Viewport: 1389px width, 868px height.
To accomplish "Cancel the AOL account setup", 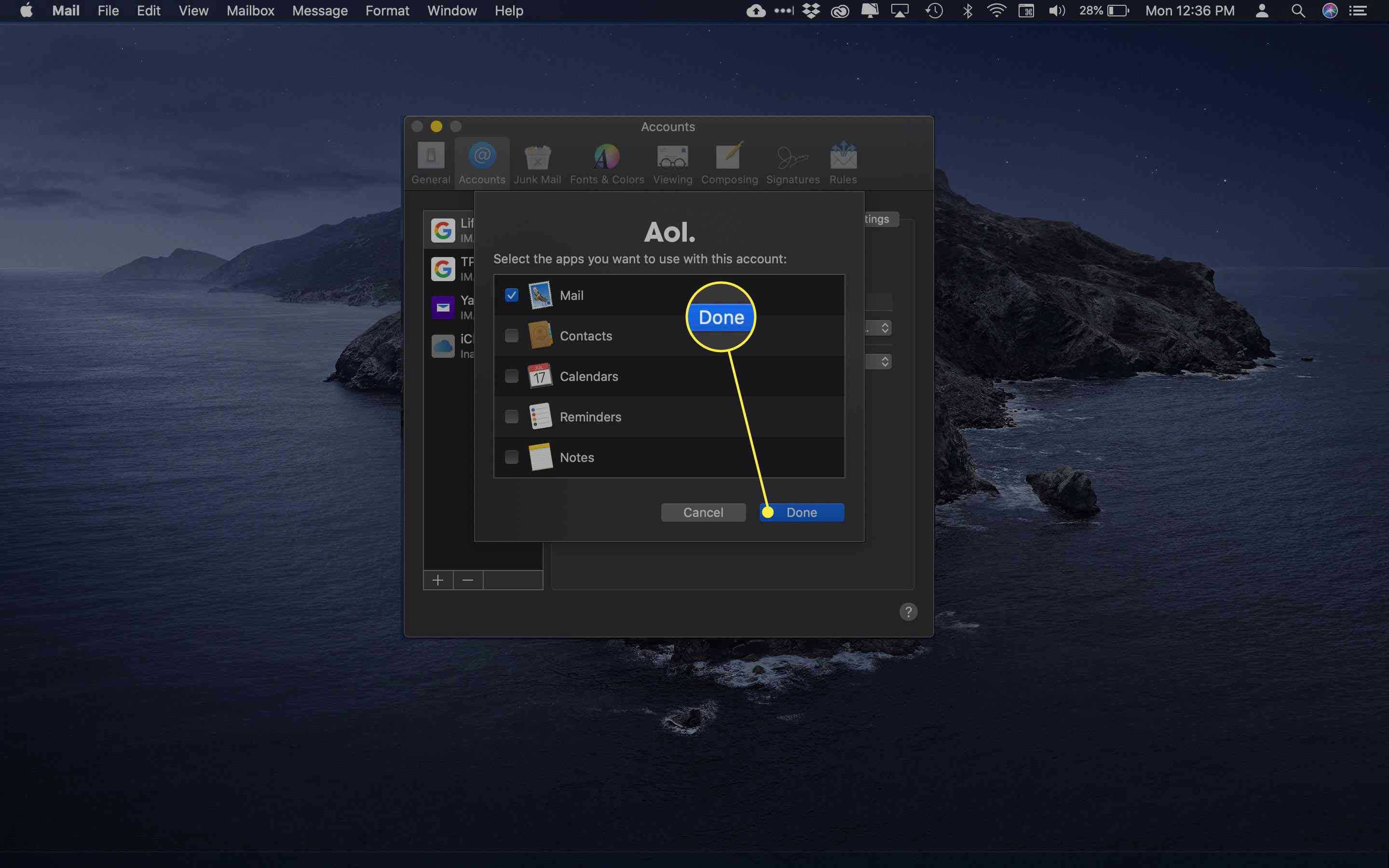I will coord(703,512).
